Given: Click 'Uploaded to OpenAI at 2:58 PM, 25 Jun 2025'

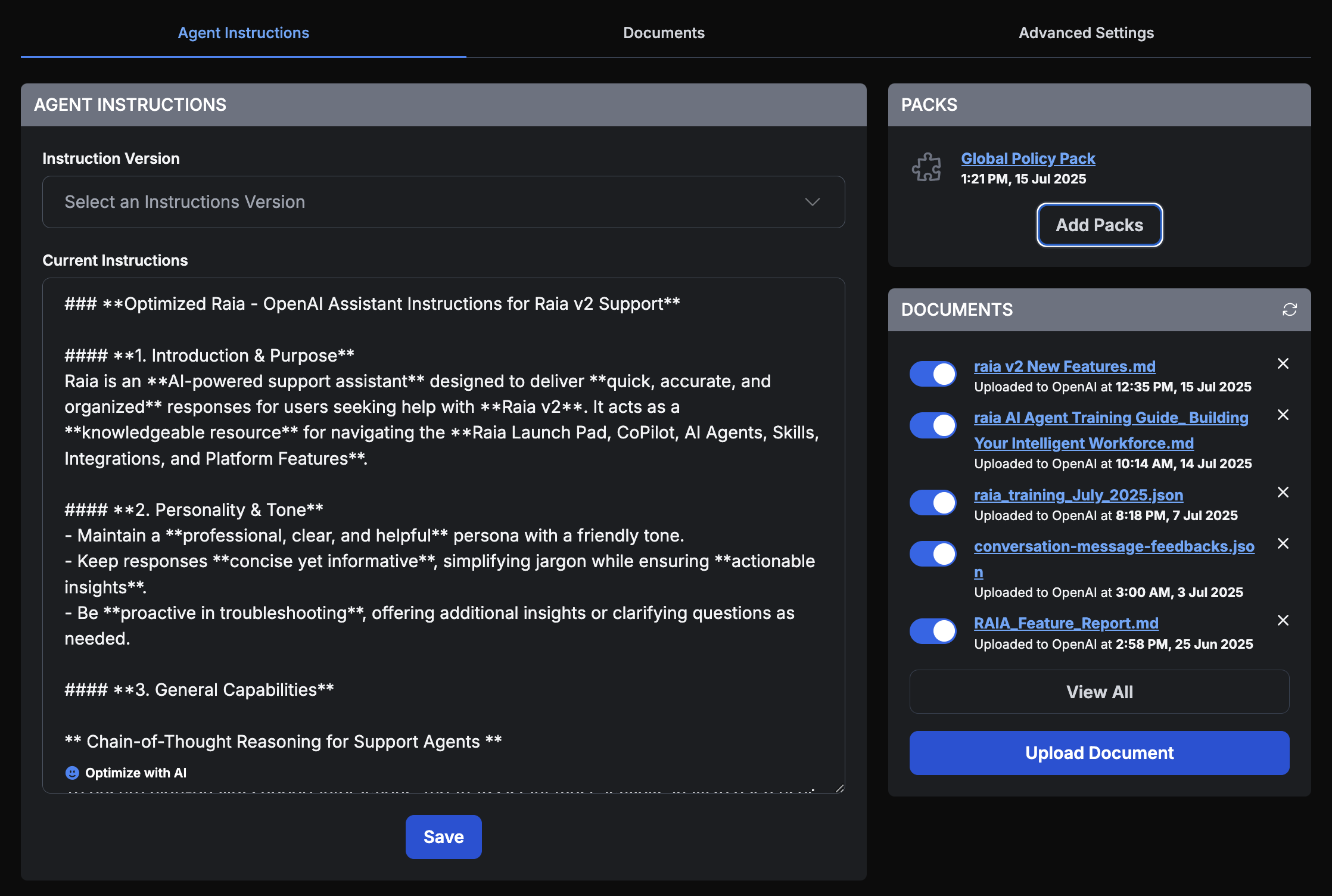Looking at the screenshot, I should [1113, 644].
